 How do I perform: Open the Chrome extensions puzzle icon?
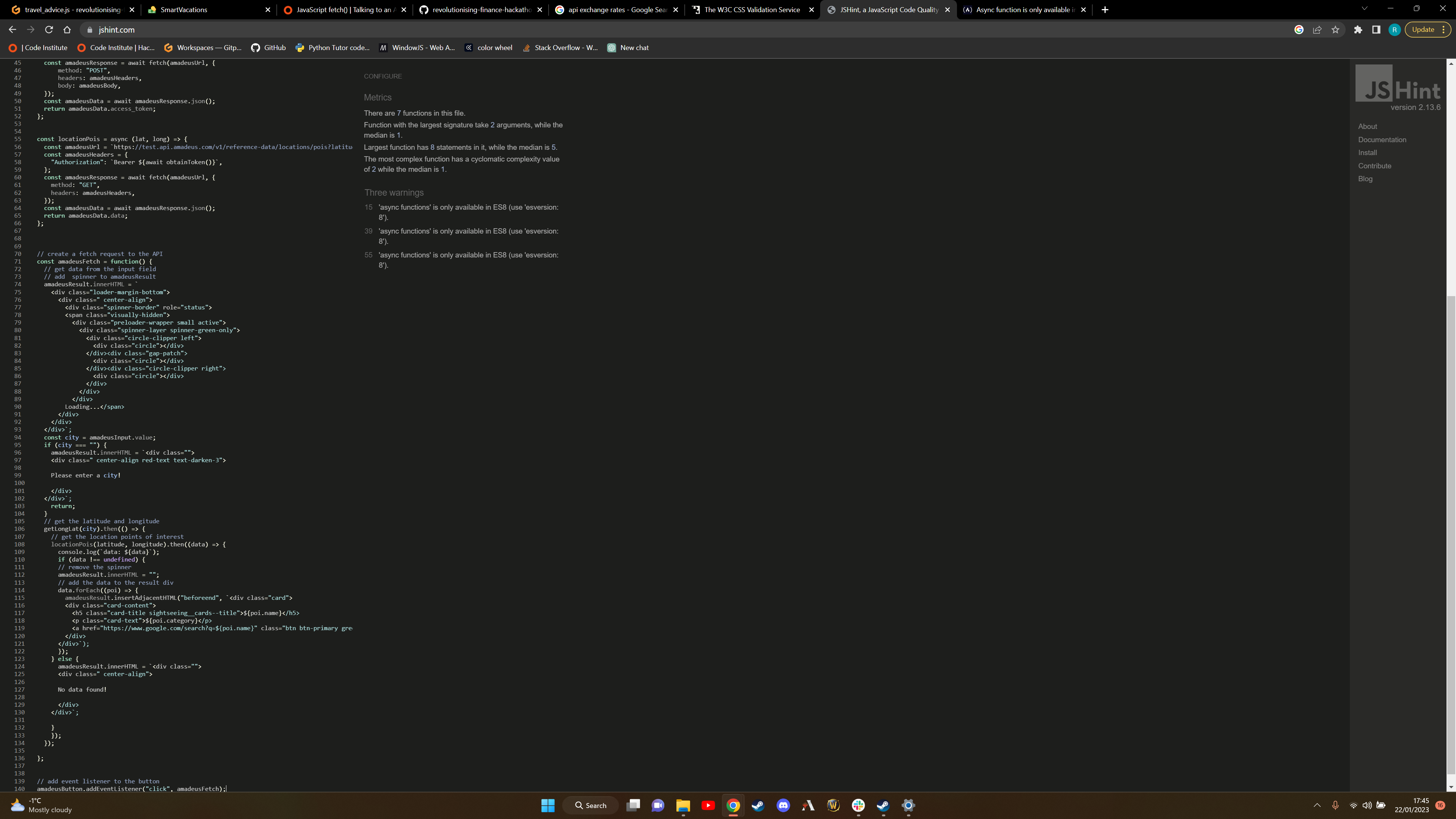click(1358, 30)
